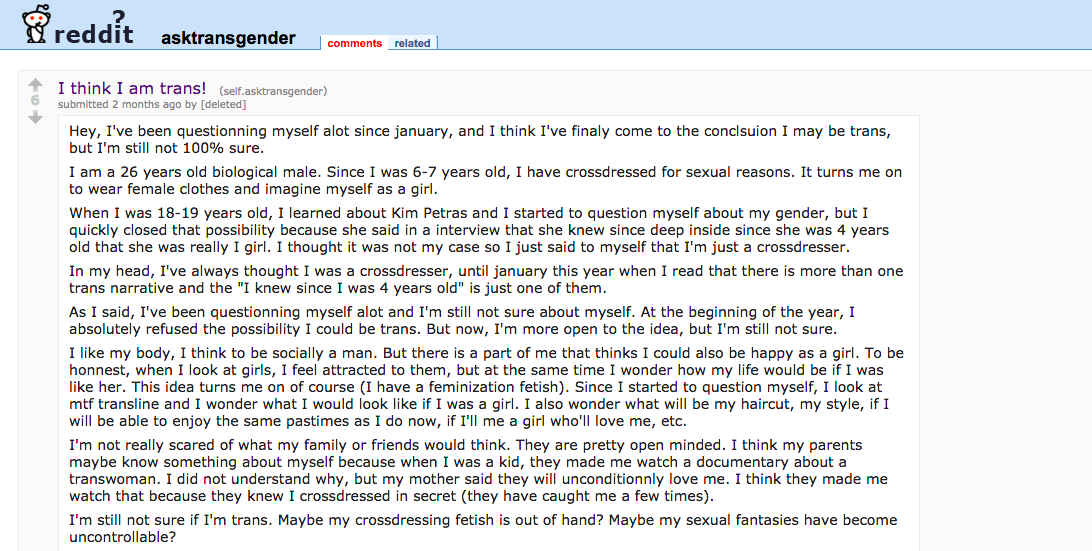1092x551 pixels.
Task: Switch to the comments tab
Action: [354, 43]
